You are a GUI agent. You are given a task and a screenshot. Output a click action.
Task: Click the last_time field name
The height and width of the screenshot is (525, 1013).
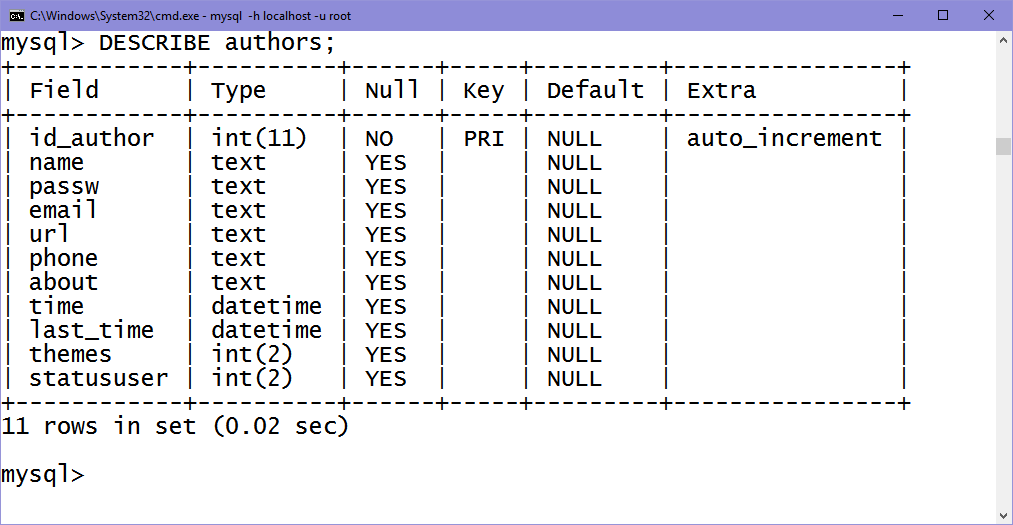click(x=92, y=331)
